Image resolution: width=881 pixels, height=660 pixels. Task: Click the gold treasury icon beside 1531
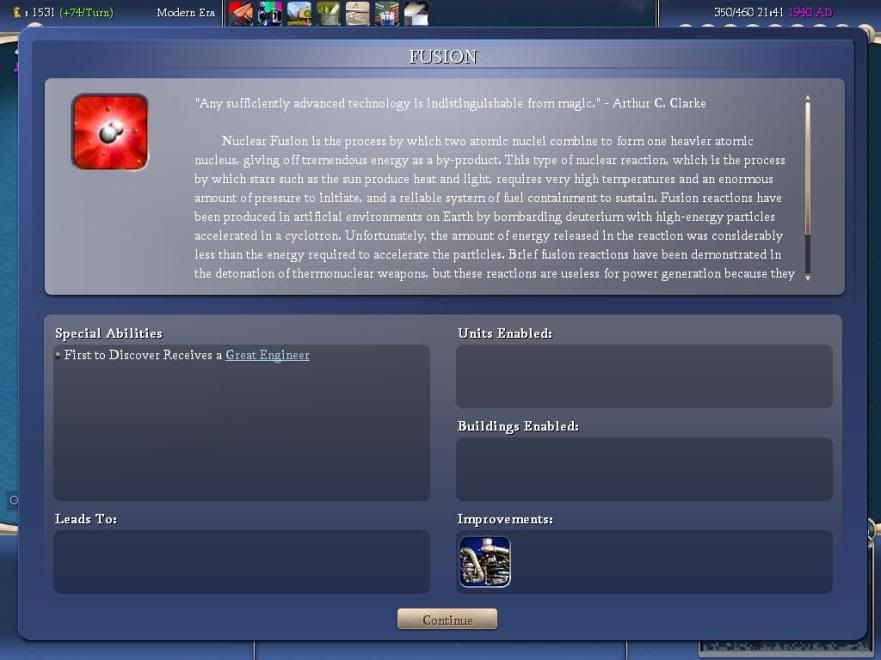[x=17, y=12]
